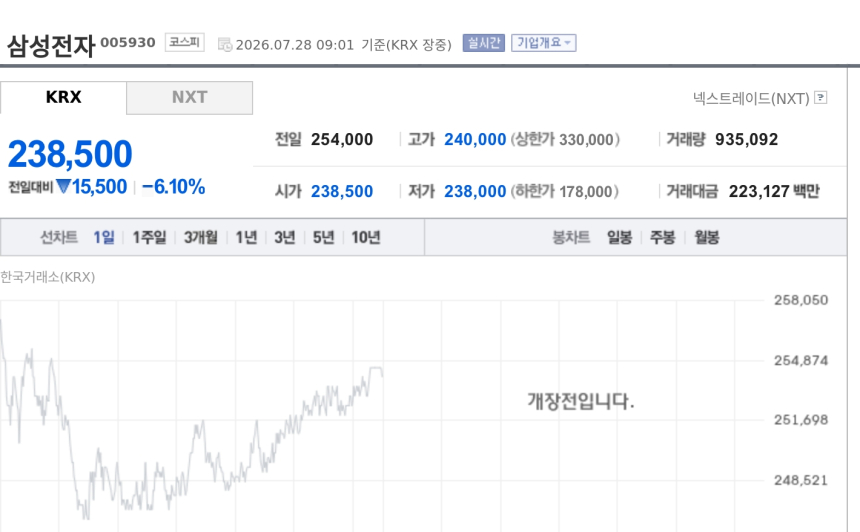Click the 선차트 label
This screenshot has height=532, width=860.
(x=59, y=237)
